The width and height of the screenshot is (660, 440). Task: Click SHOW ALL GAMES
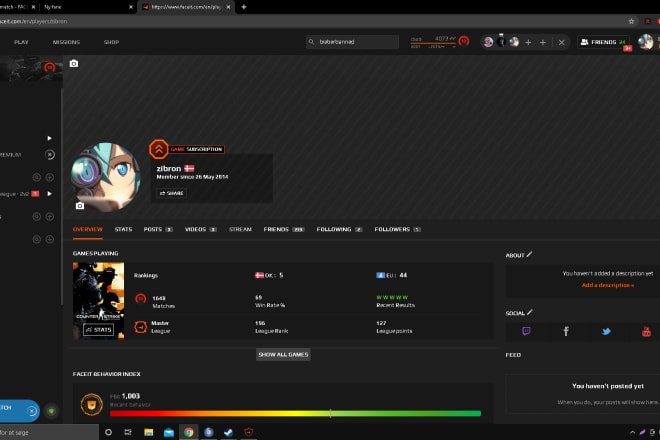[x=283, y=355]
